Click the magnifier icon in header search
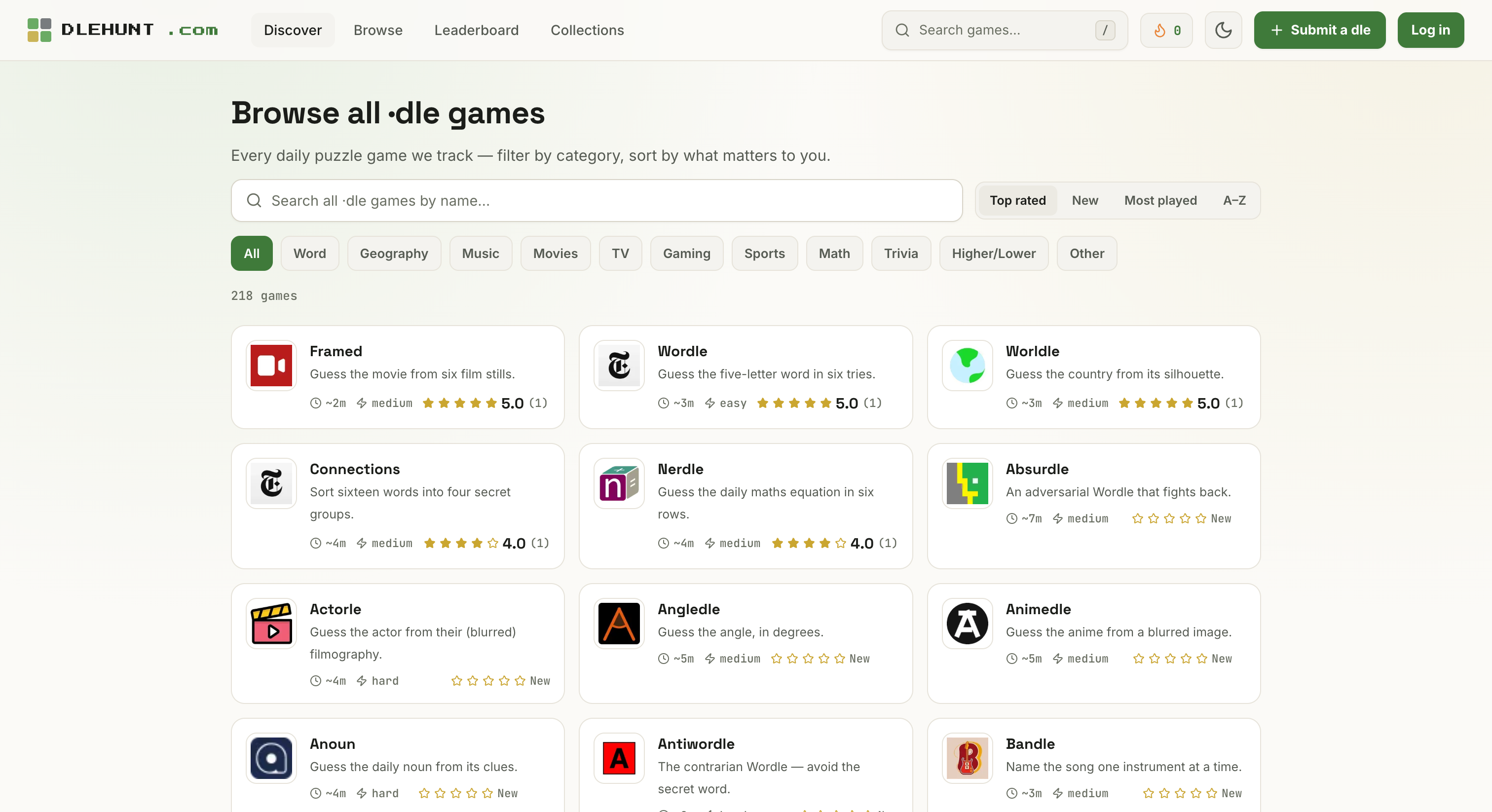1492x812 pixels. tap(902, 30)
